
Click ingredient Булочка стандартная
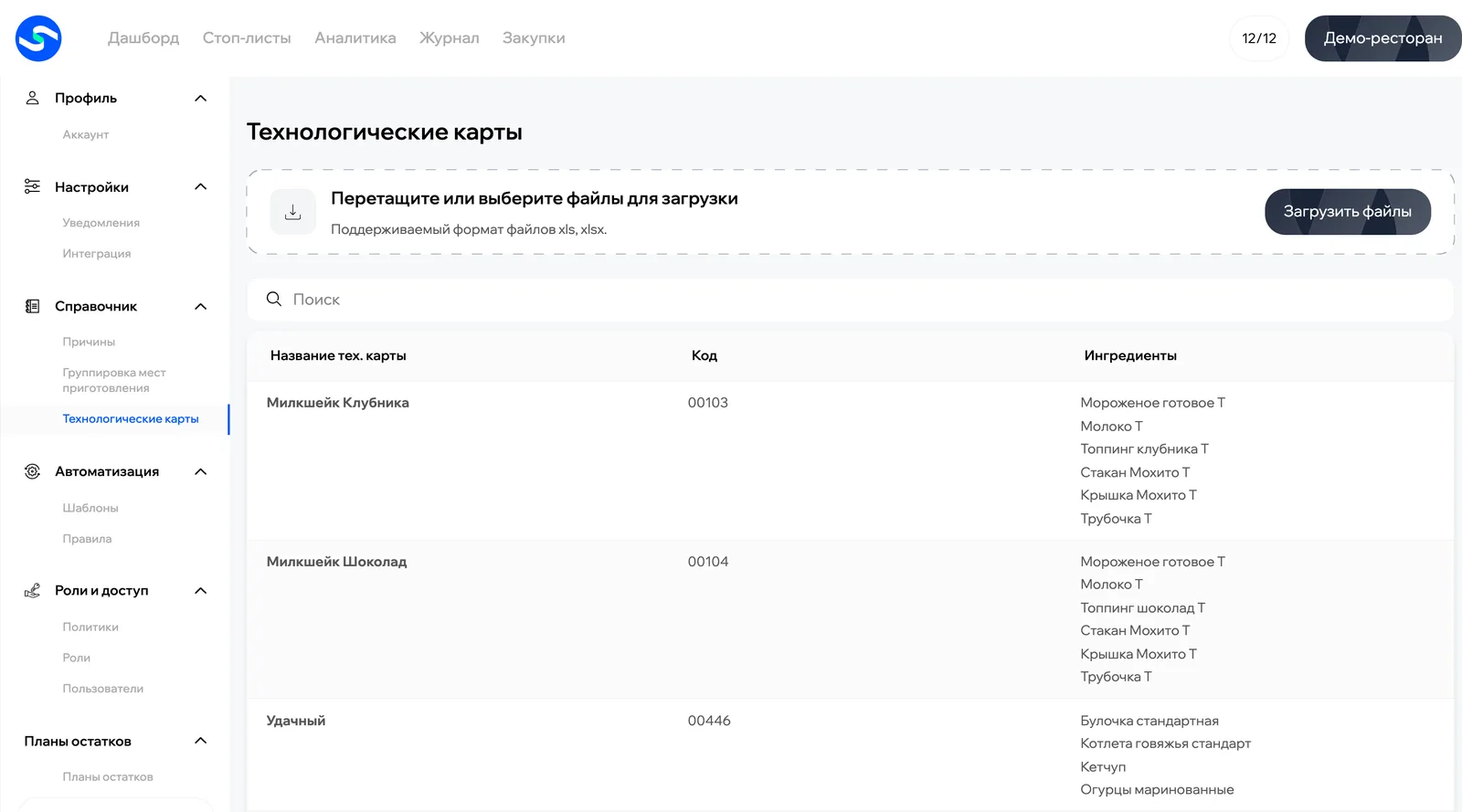1149,721
